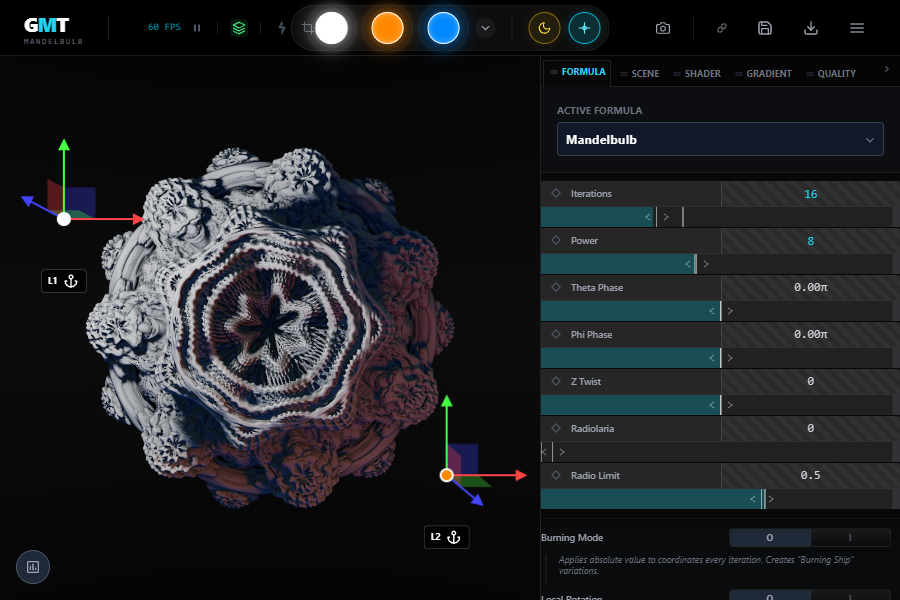900x600 pixels.
Task: Set Burning Mode toggle to I
Action: click(x=850, y=537)
